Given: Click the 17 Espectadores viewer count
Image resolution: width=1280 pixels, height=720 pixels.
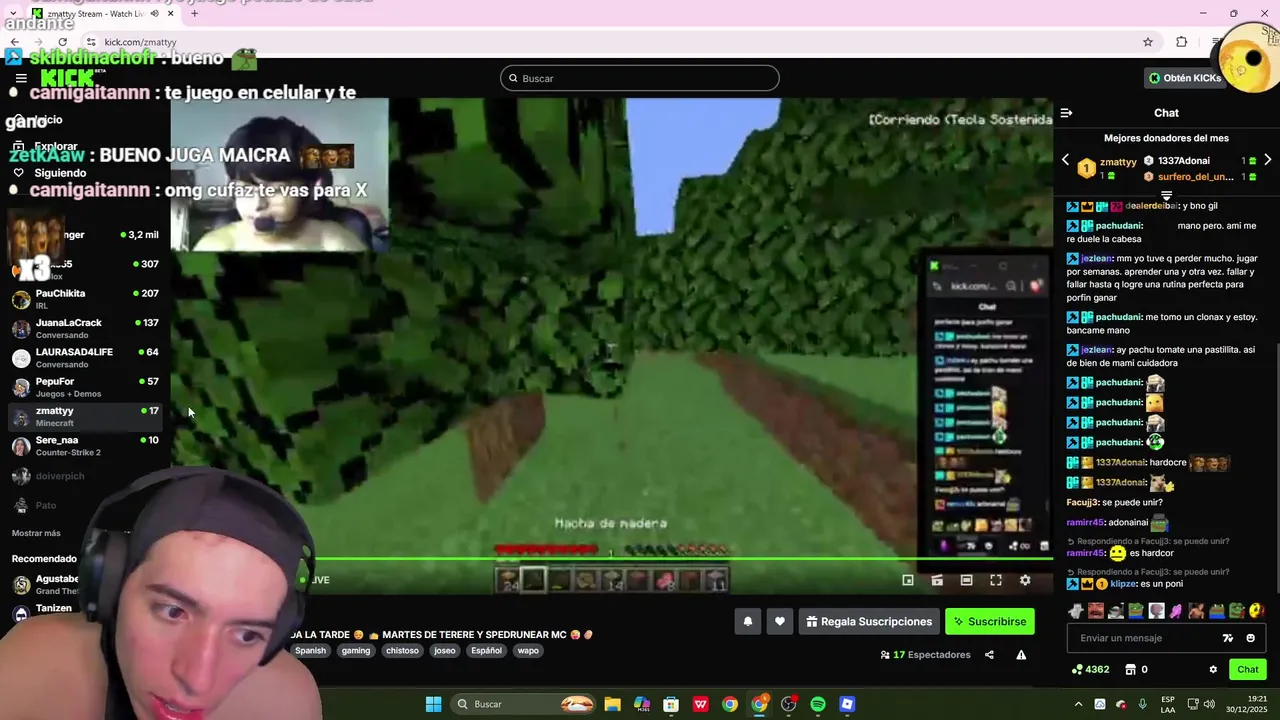Looking at the screenshot, I should [x=925, y=655].
